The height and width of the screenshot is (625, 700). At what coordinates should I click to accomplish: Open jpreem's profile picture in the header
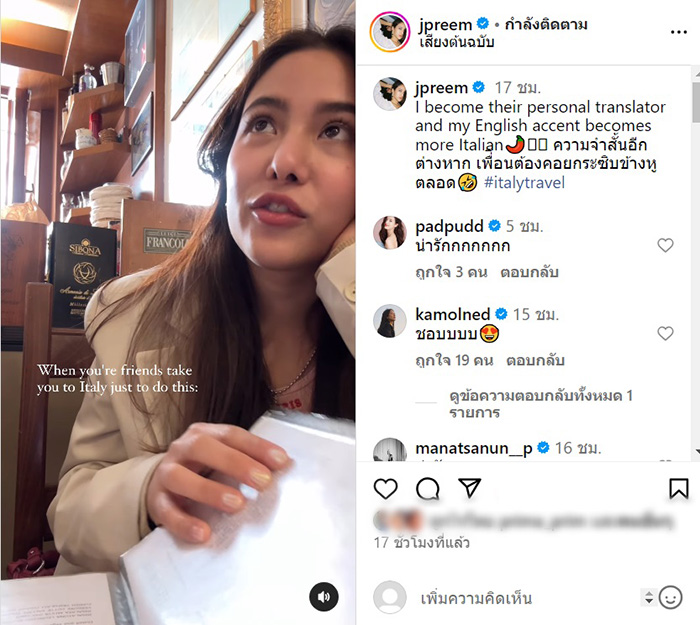388,32
